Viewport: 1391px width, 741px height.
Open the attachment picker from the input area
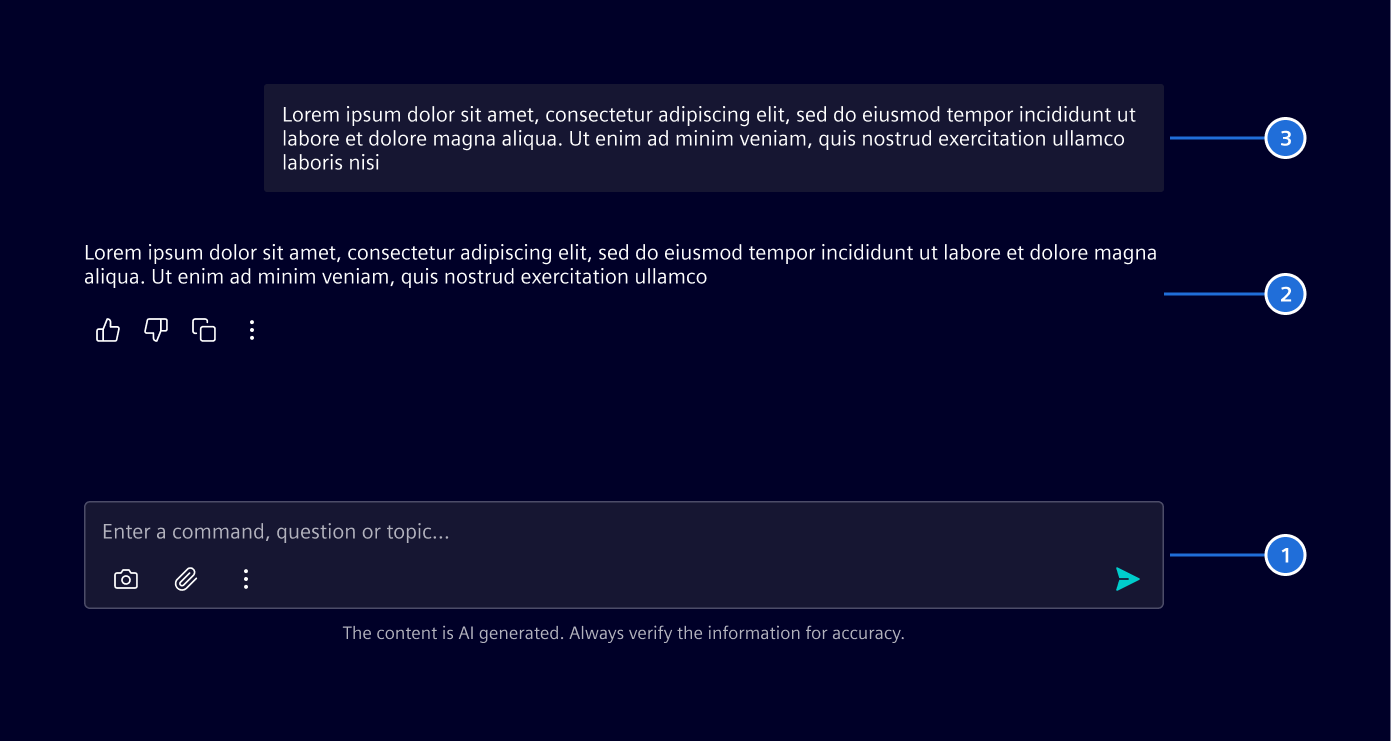[x=185, y=578]
